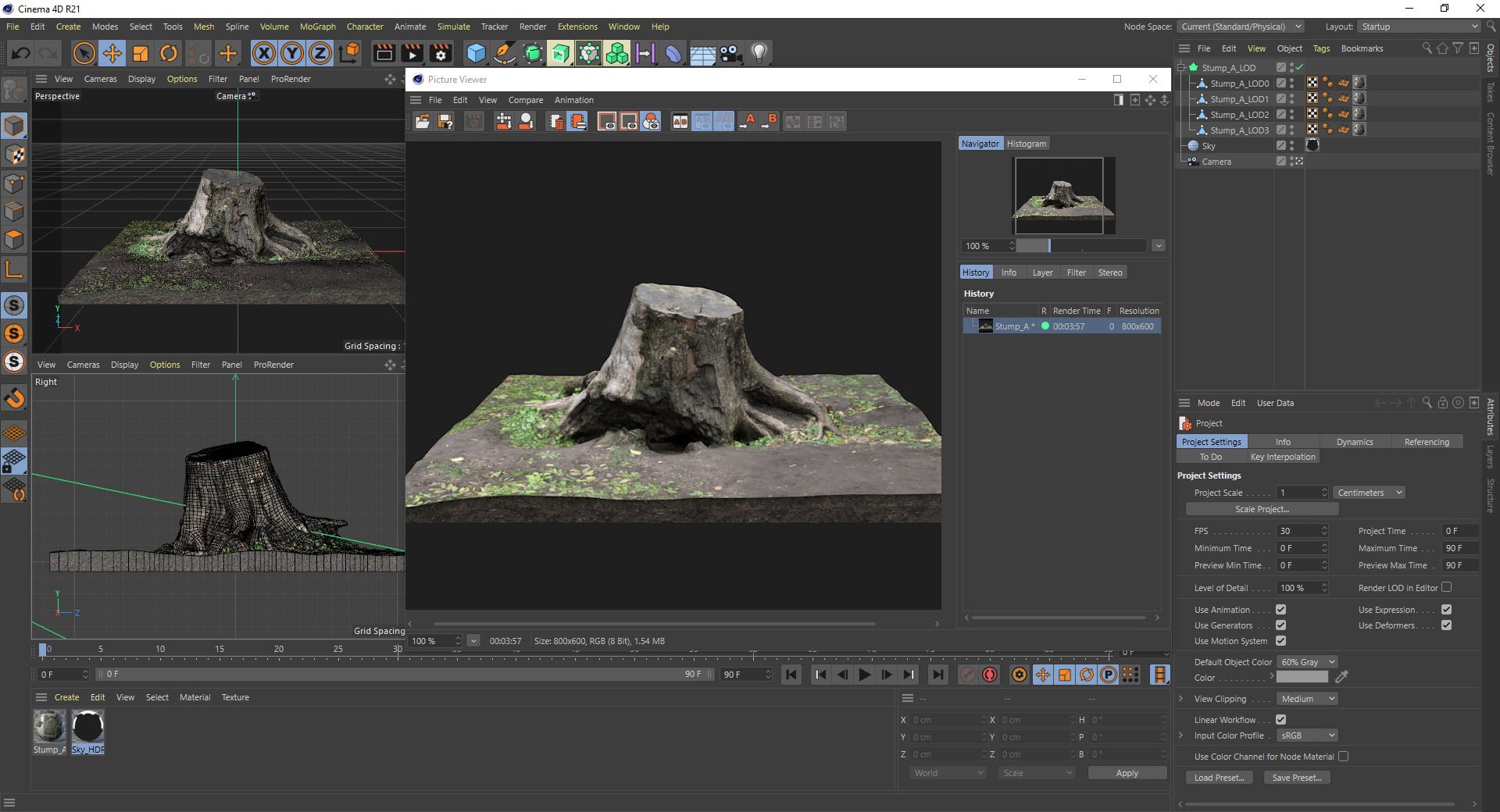Image resolution: width=1500 pixels, height=812 pixels.
Task: Toggle Linear Workflow checkbox
Action: pos(1280,719)
